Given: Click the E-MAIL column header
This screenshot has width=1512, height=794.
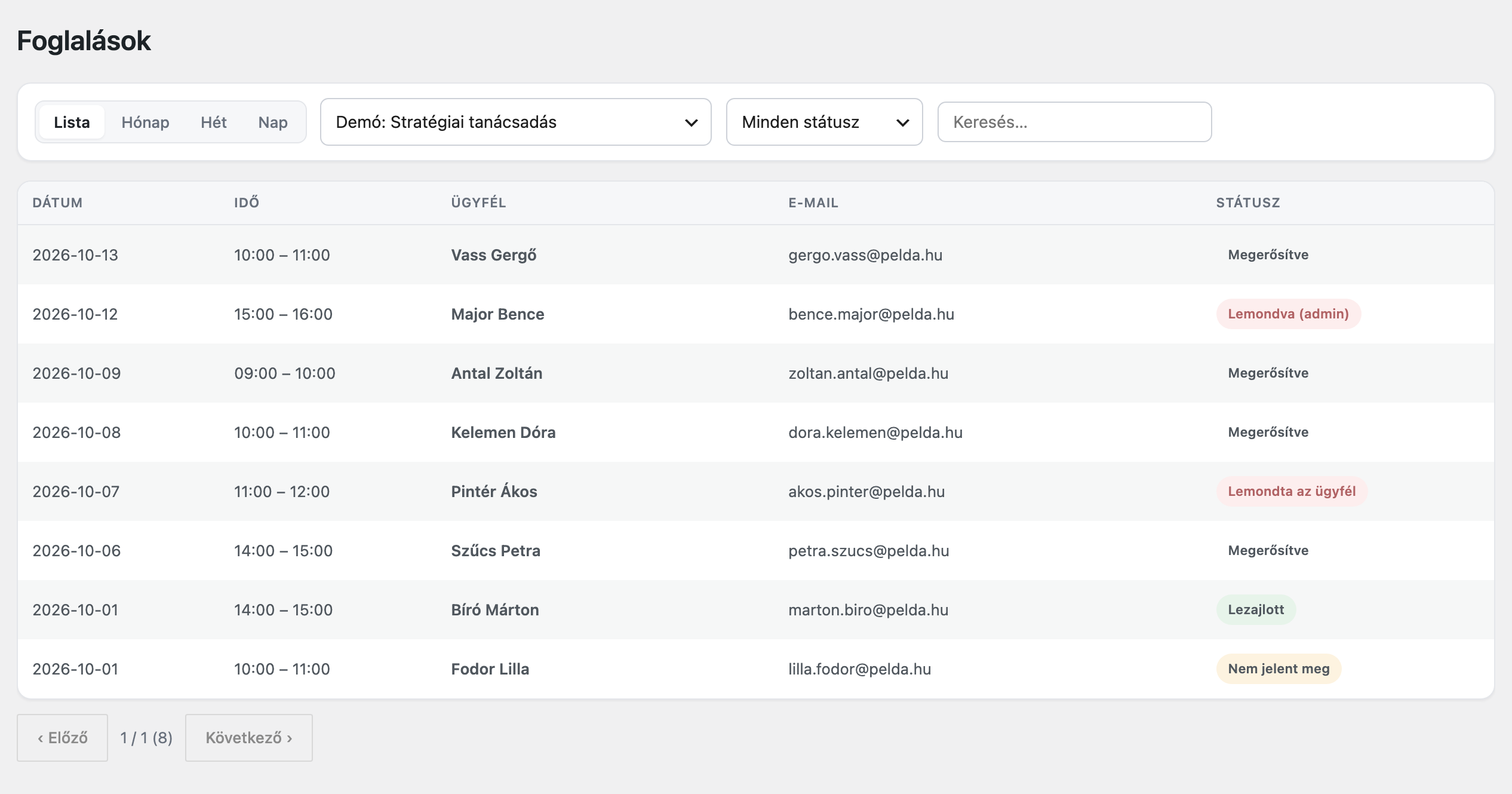Looking at the screenshot, I should point(813,203).
